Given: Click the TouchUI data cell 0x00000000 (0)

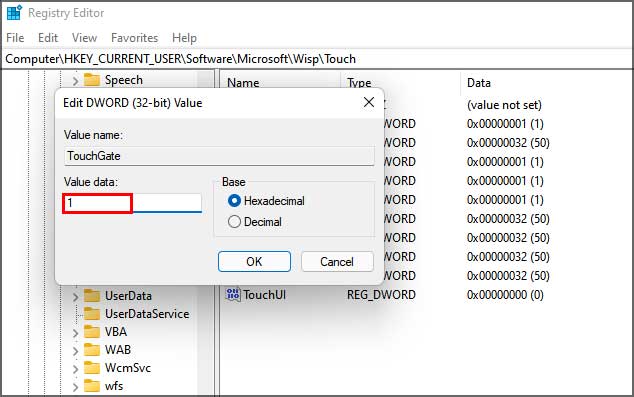Looking at the screenshot, I should click(505, 295).
